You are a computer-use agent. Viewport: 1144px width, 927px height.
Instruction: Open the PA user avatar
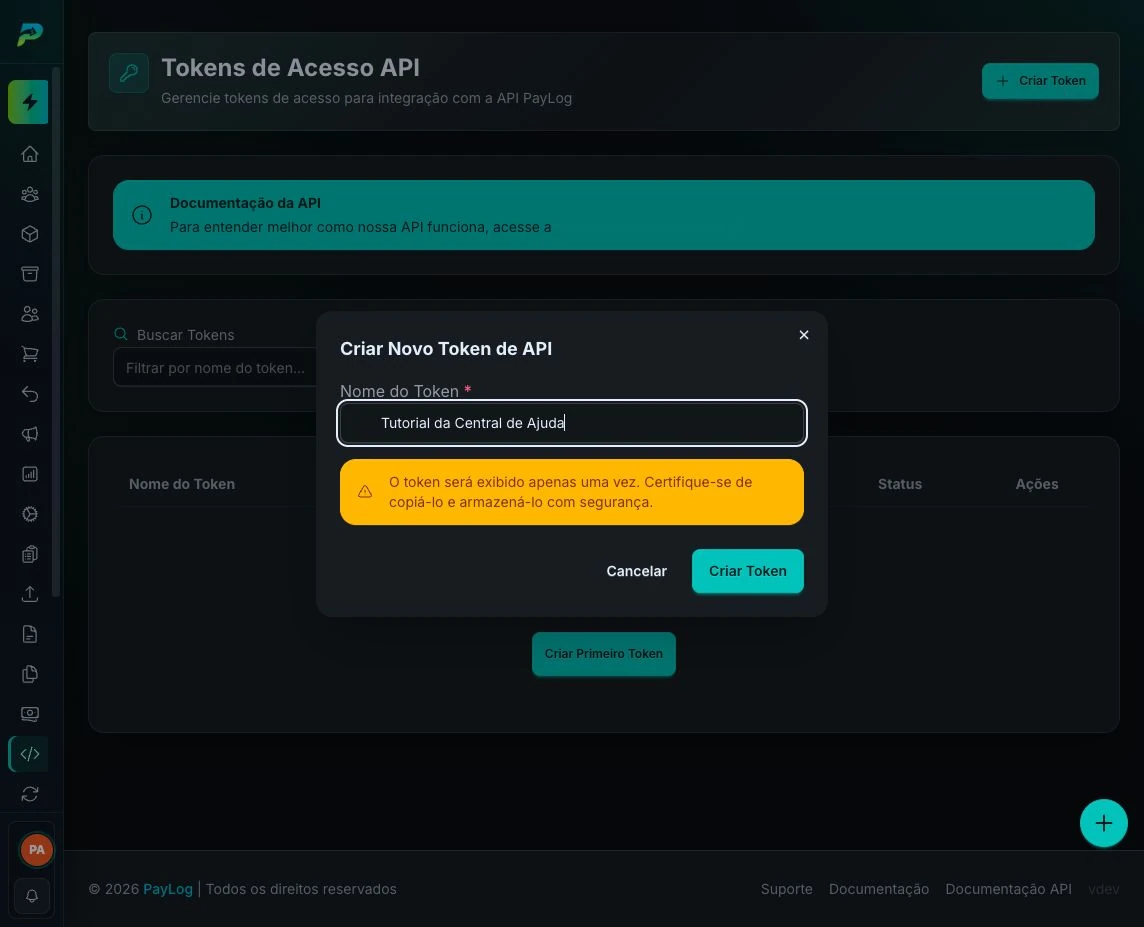point(36,850)
